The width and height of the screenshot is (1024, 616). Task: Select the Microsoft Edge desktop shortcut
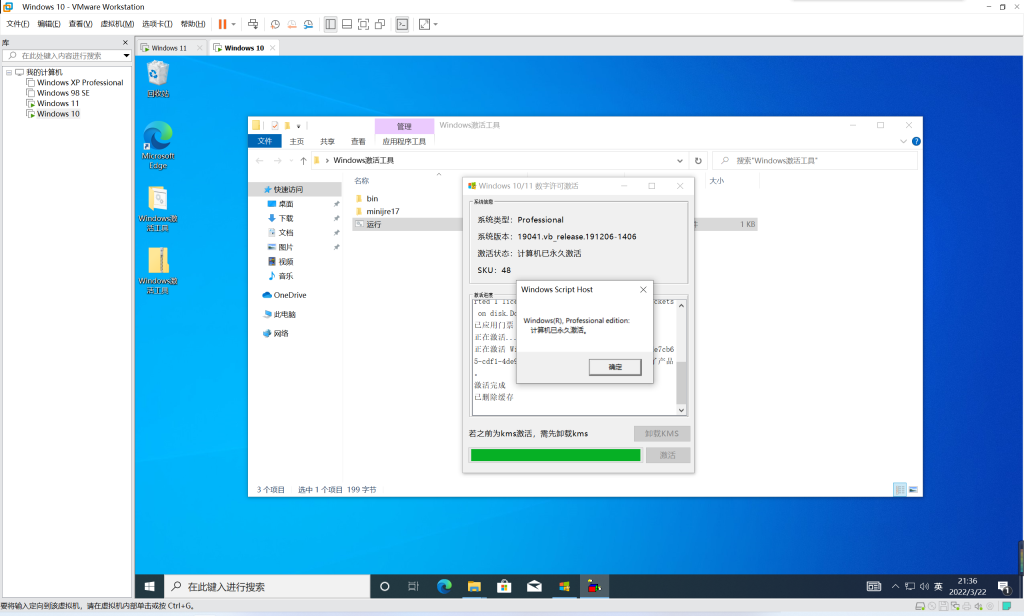pos(158,146)
